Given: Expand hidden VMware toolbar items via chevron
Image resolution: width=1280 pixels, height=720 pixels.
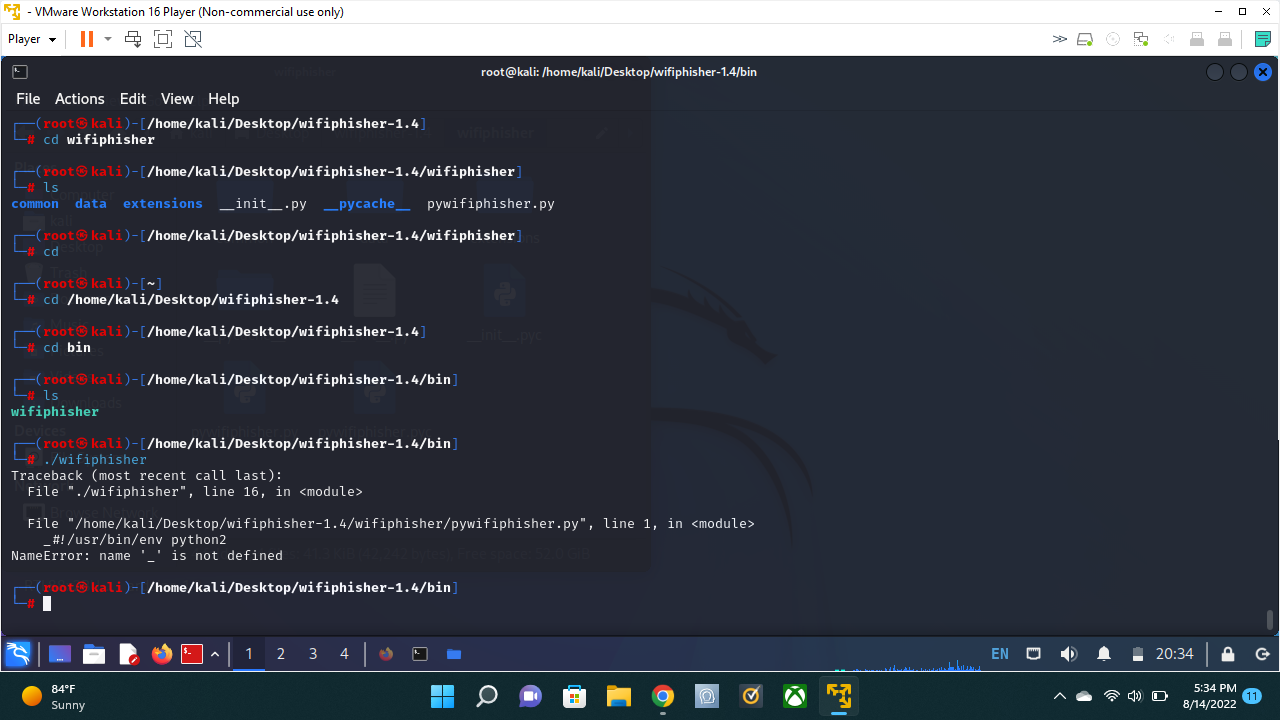Looking at the screenshot, I should pos(1059,38).
